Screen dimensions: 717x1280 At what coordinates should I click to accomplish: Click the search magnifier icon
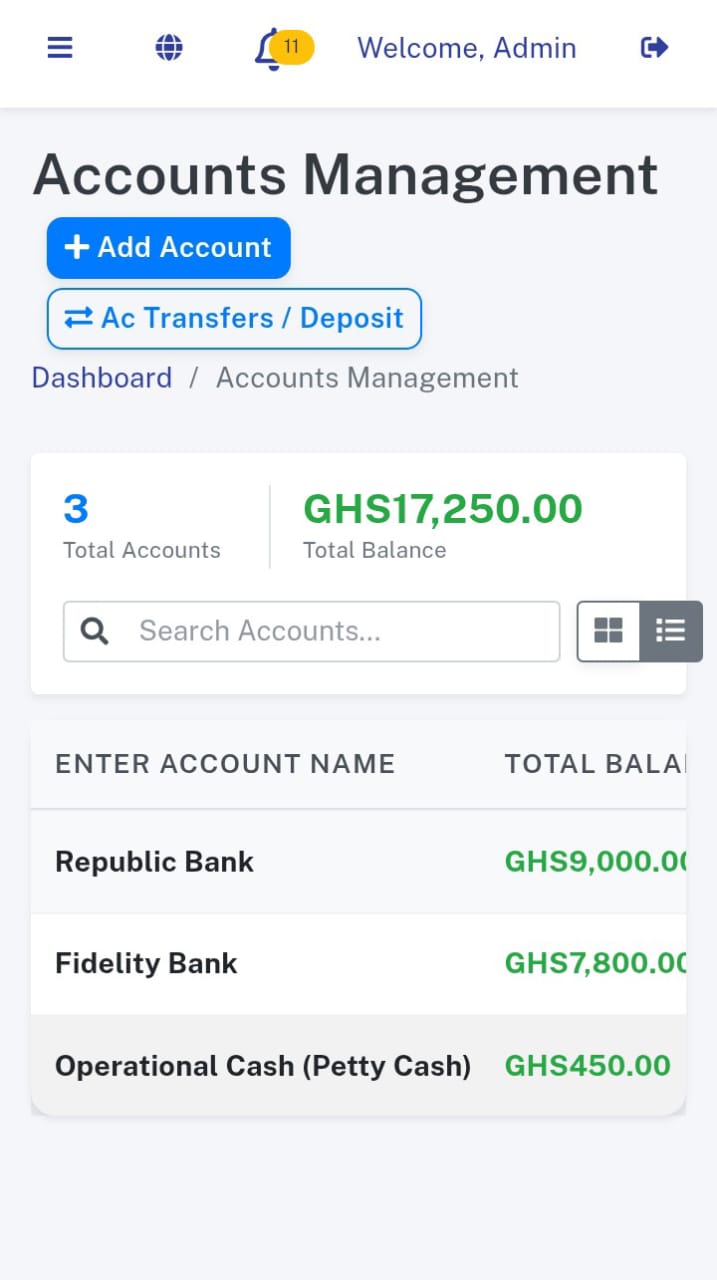pyautogui.click(x=95, y=631)
